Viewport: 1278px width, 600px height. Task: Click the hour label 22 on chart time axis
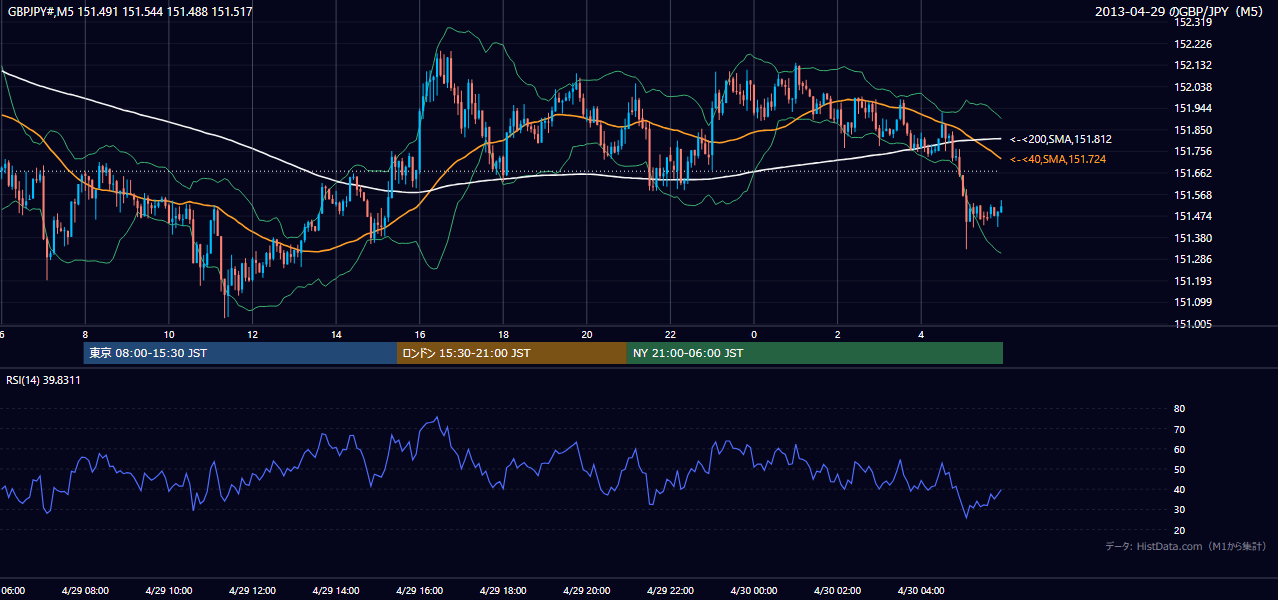tap(670, 334)
